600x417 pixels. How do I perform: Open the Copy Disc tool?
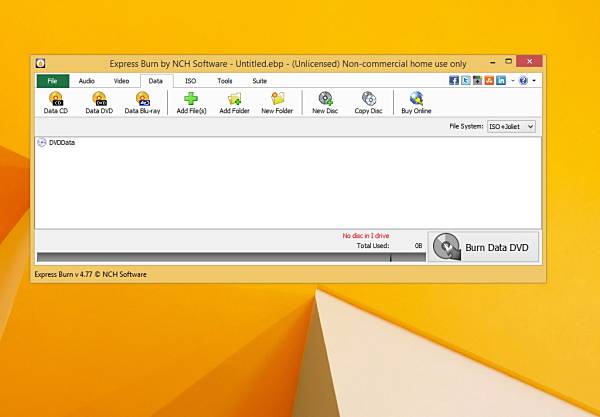click(368, 103)
